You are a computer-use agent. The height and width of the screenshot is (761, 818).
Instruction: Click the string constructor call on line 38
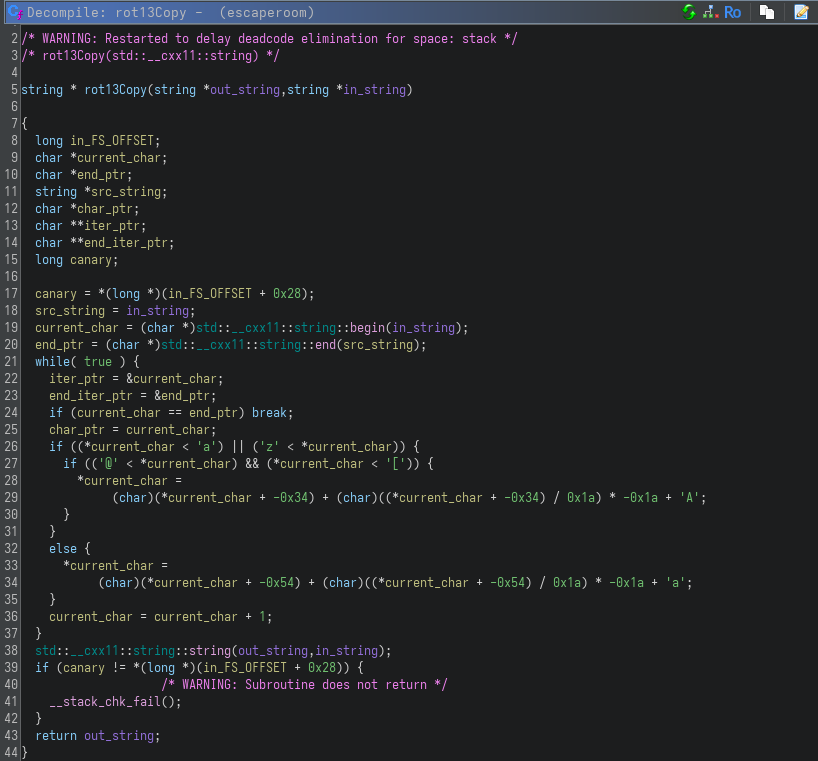coord(210,651)
